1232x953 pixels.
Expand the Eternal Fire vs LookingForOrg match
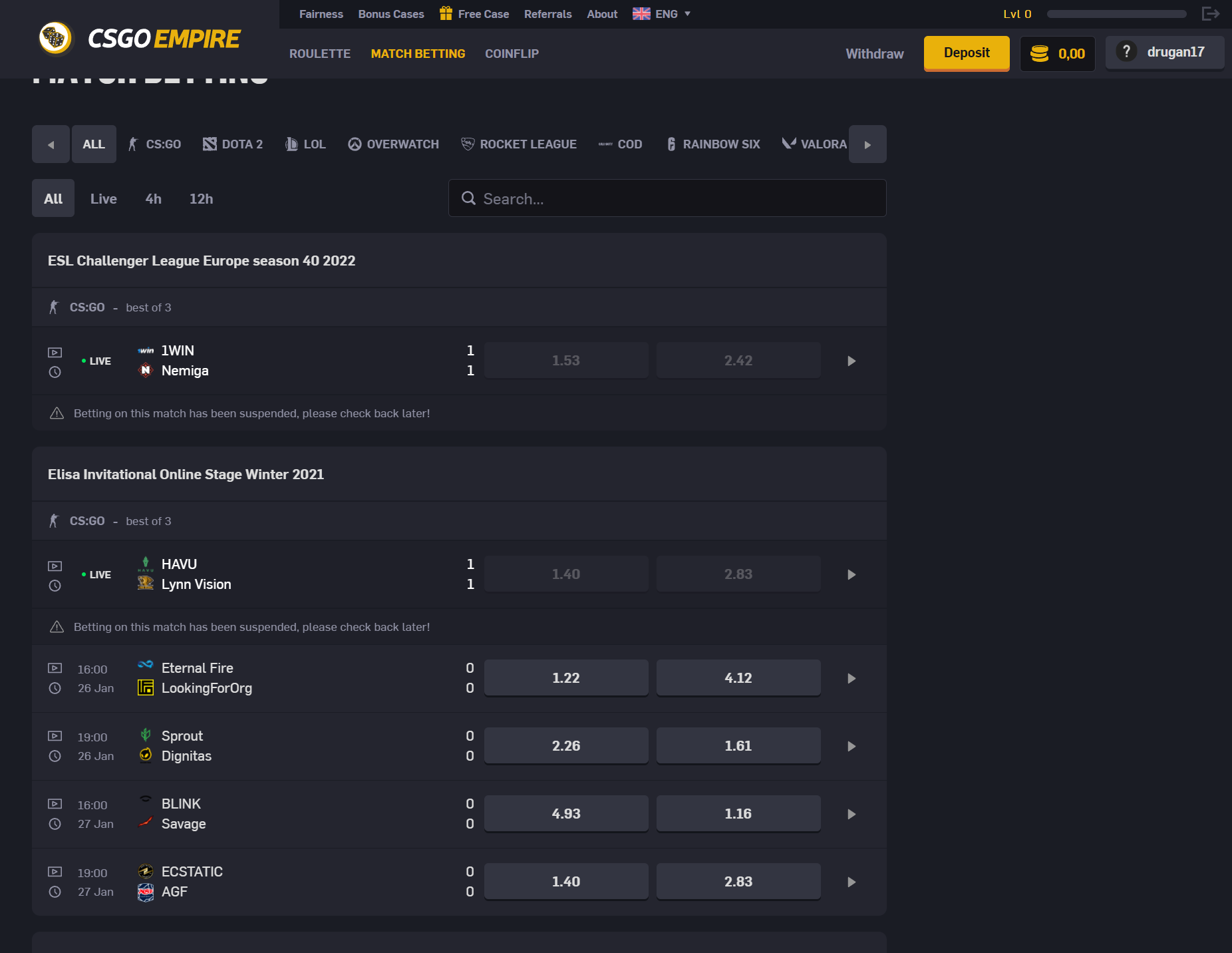[x=851, y=678]
